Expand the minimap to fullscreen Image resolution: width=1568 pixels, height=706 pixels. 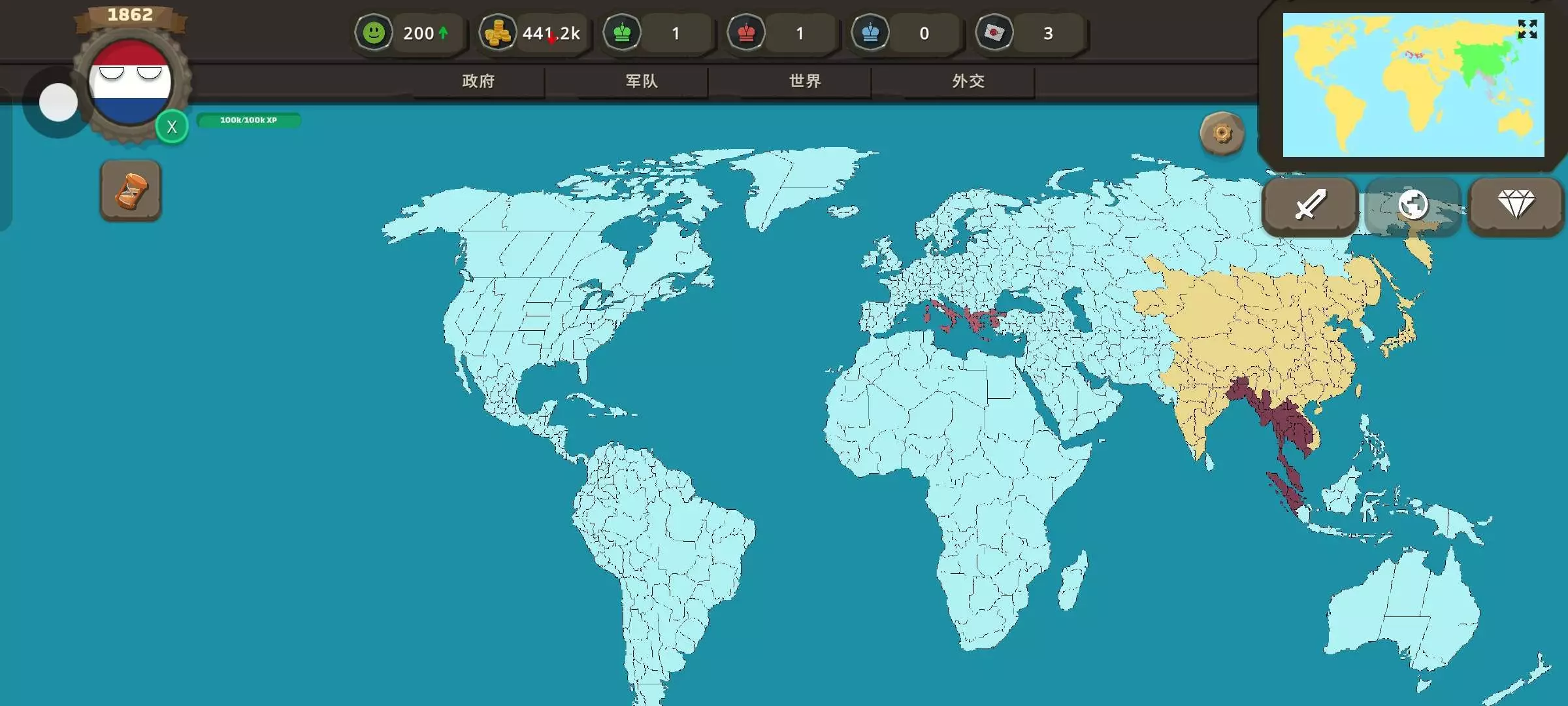tap(1527, 29)
